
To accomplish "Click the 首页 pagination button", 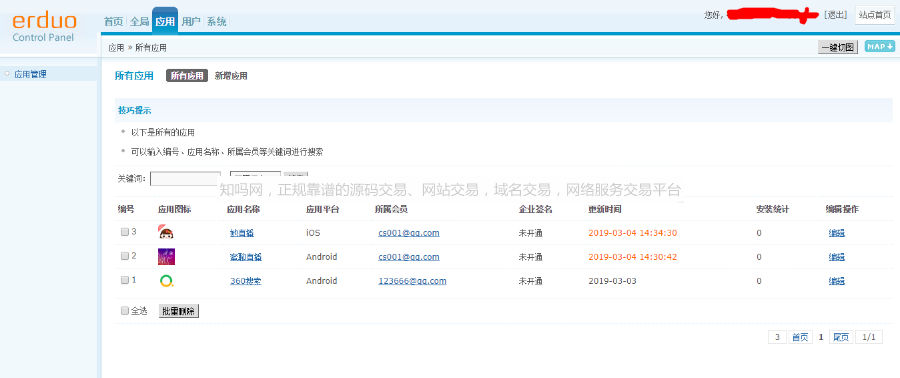I will (x=800, y=337).
